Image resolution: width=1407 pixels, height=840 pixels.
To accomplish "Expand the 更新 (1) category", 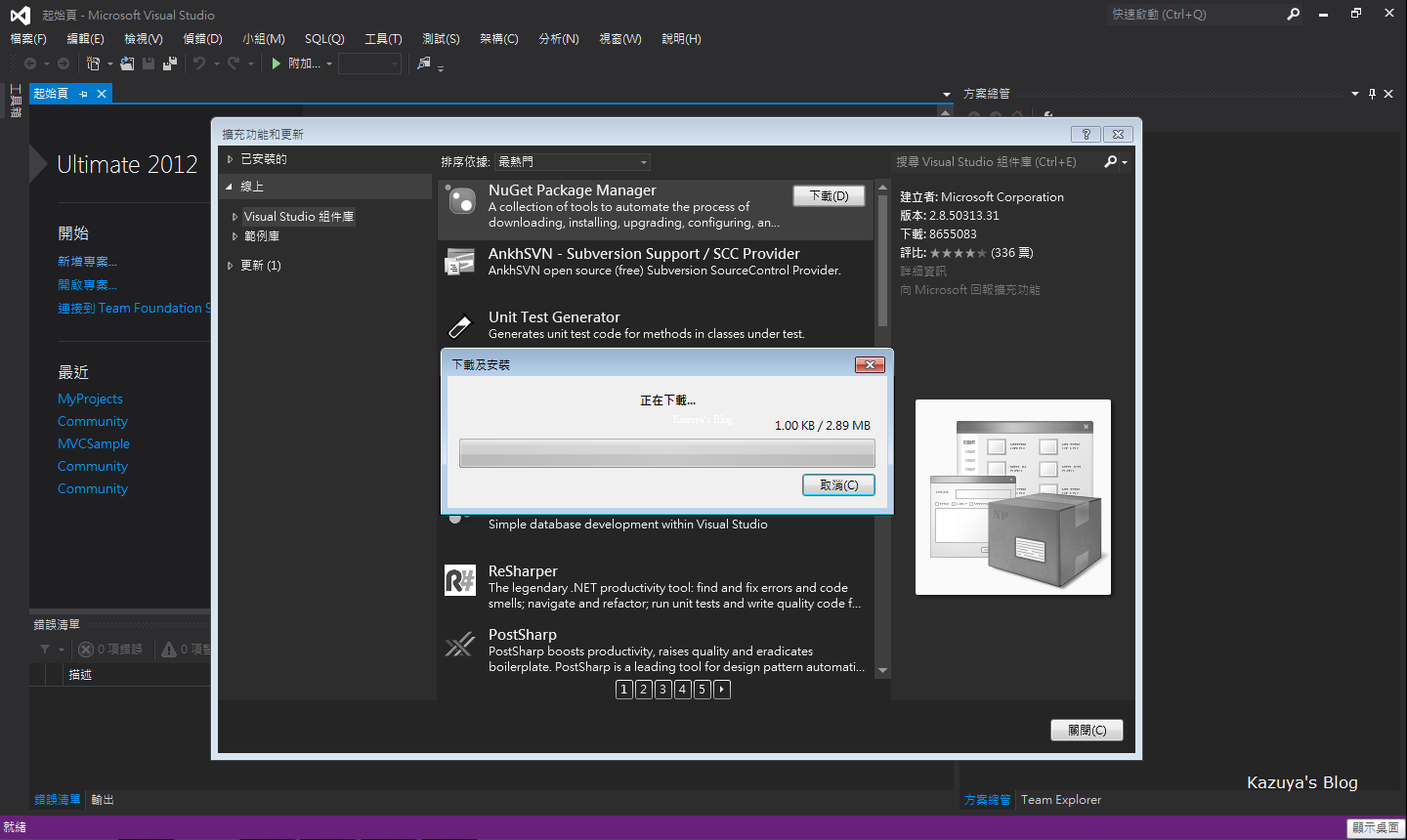I will pos(231,266).
